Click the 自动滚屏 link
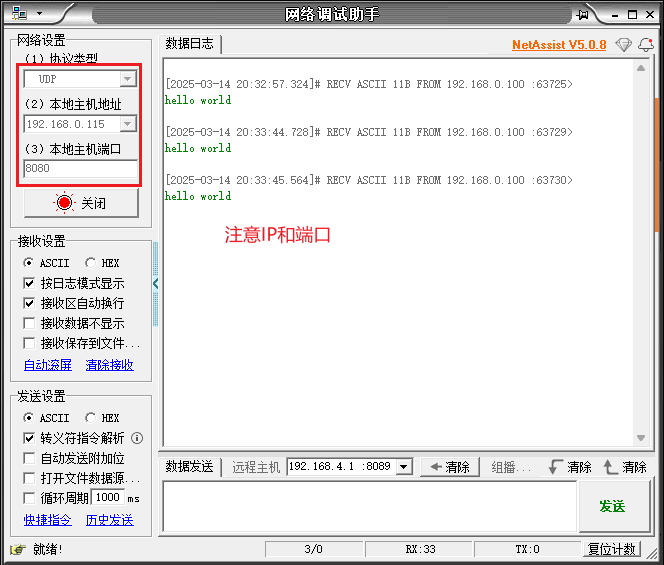This screenshot has height=565, width=664. pos(48,365)
